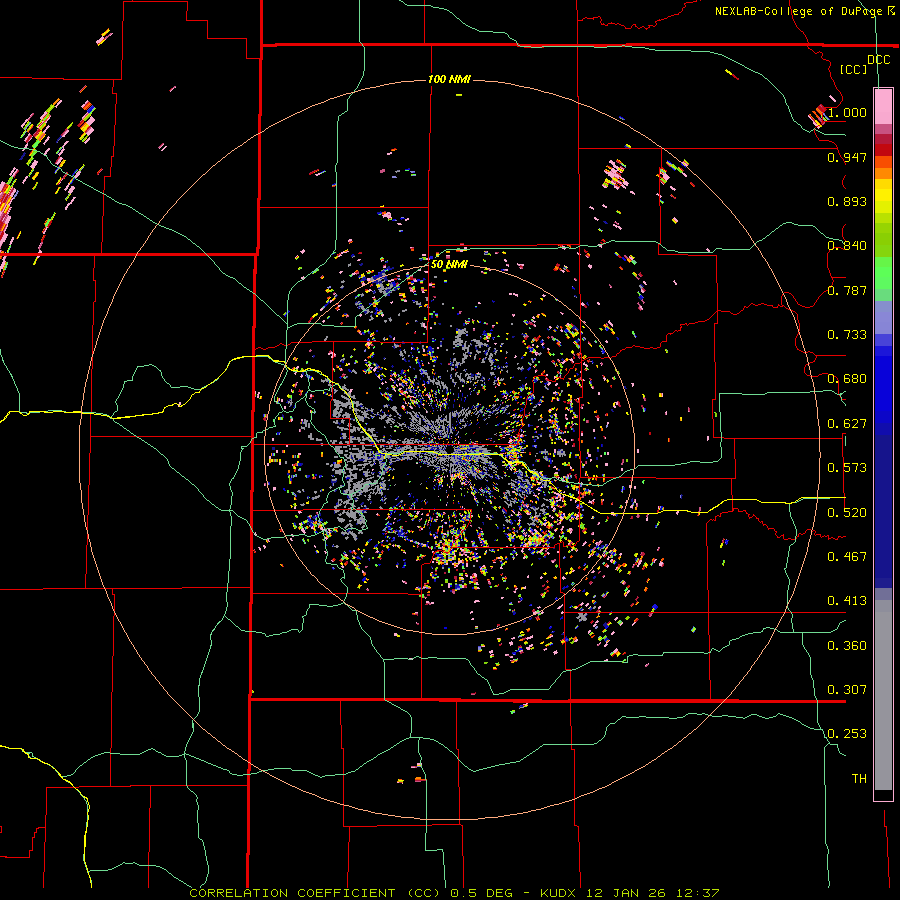
Task: Select the 0.573 scale value
Action: pyautogui.click(x=847, y=467)
